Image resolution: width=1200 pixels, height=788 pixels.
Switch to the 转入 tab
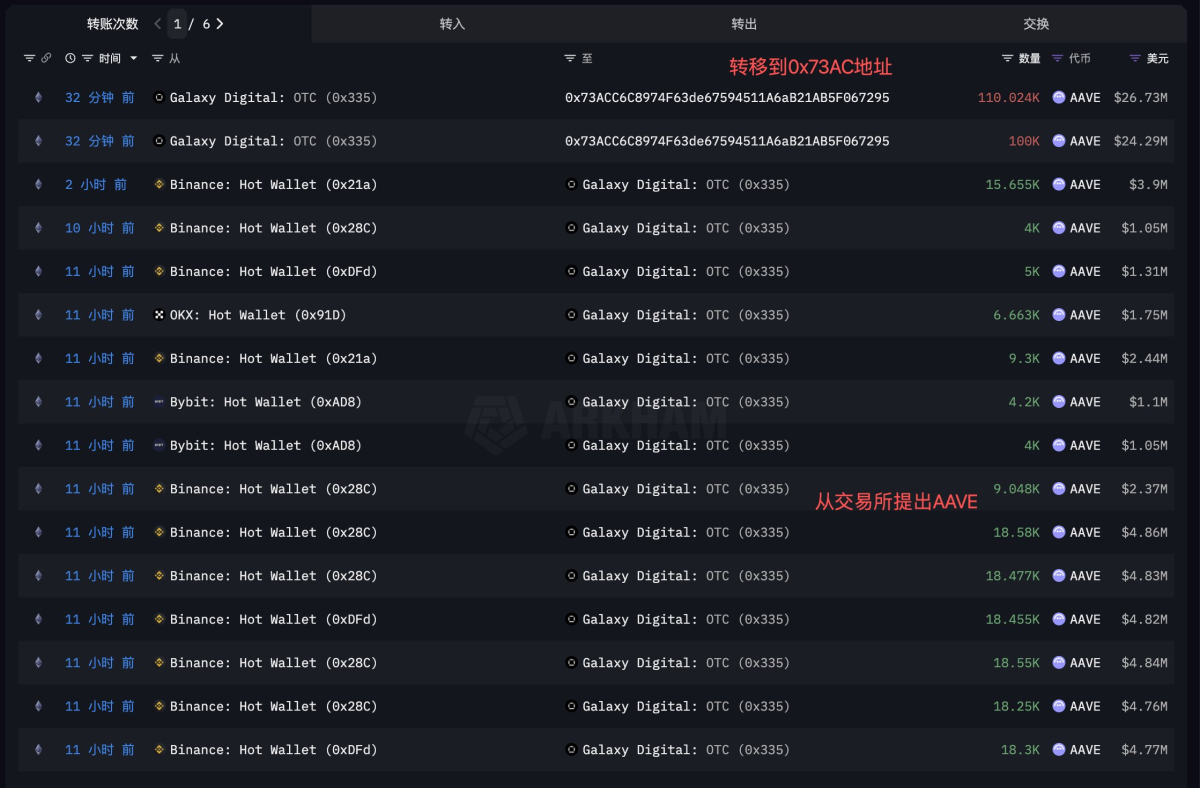click(x=452, y=24)
